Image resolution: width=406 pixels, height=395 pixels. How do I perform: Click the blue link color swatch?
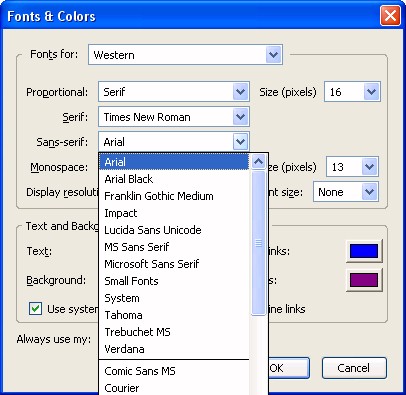[364, 251]
